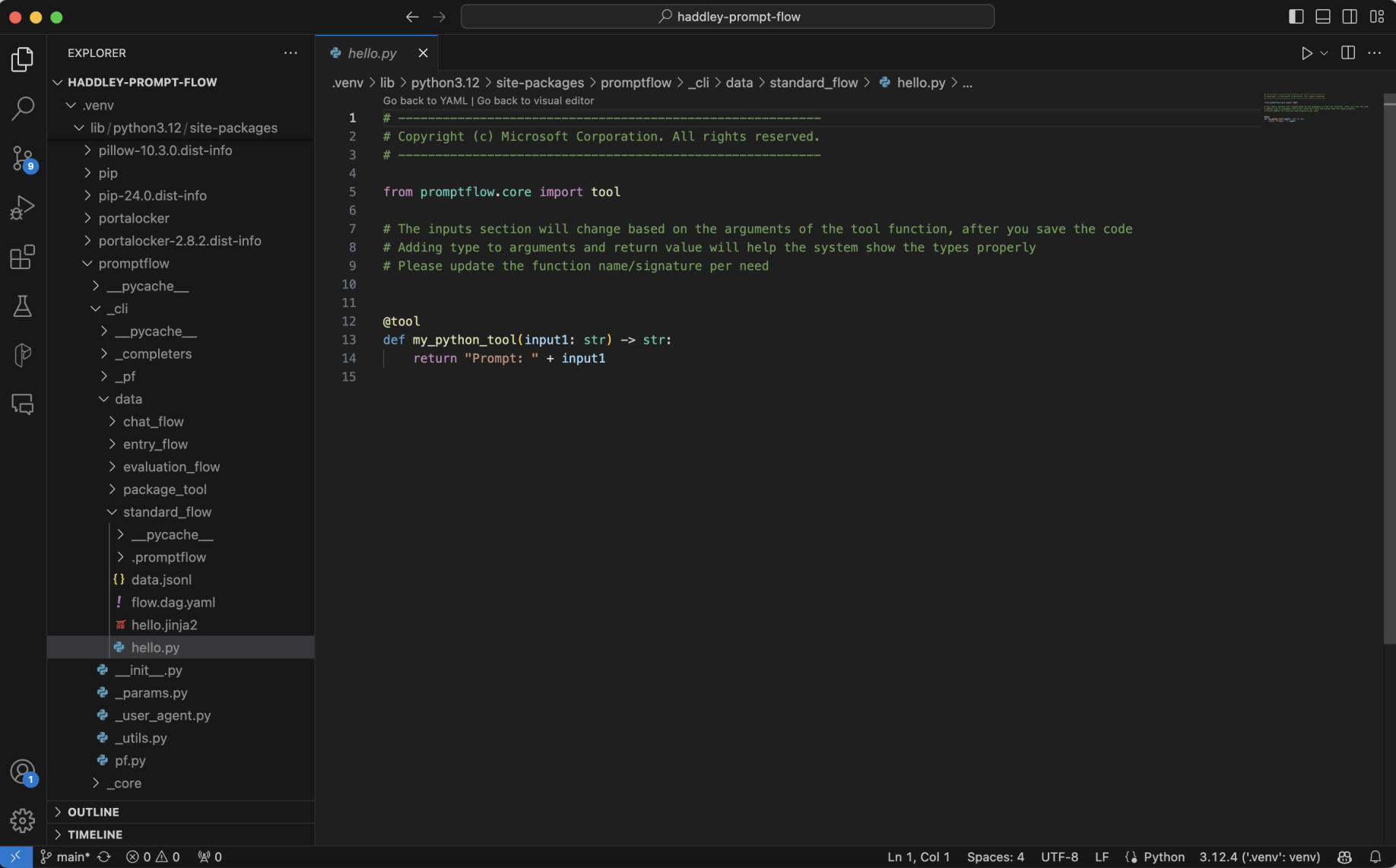
Task: Collapse the standard_flow folder
Action: tap(167, 512)
